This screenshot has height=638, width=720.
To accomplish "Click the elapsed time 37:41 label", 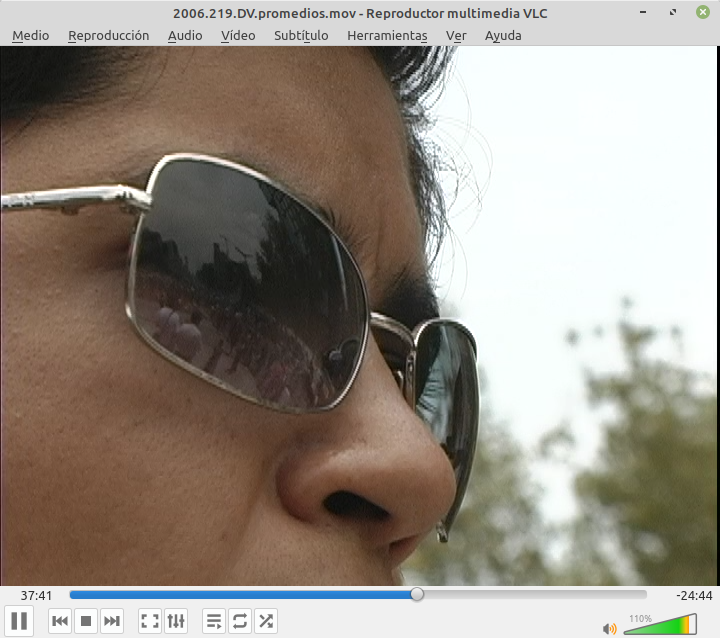I will pos(36,596).
